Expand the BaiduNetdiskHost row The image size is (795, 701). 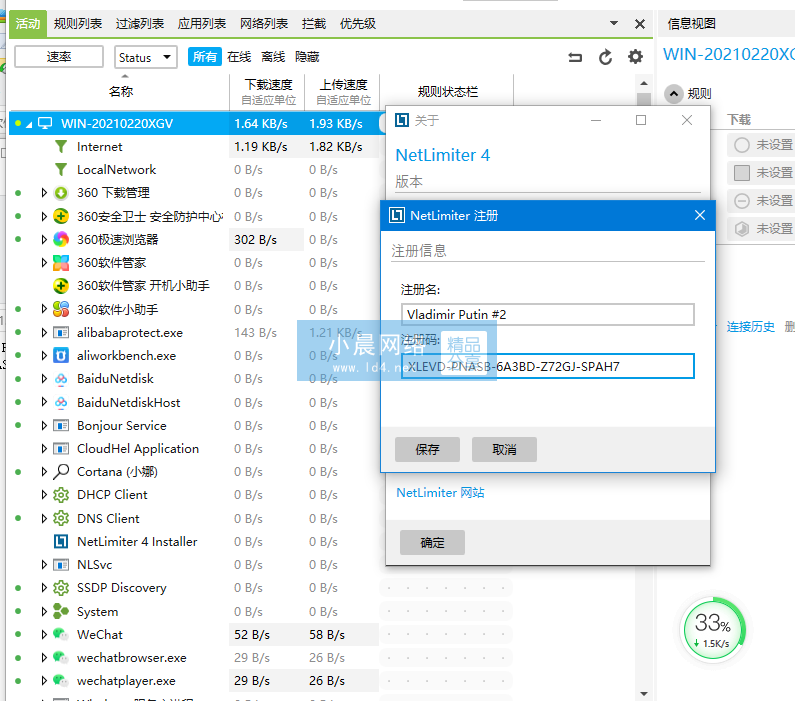[x=44, y=402]
